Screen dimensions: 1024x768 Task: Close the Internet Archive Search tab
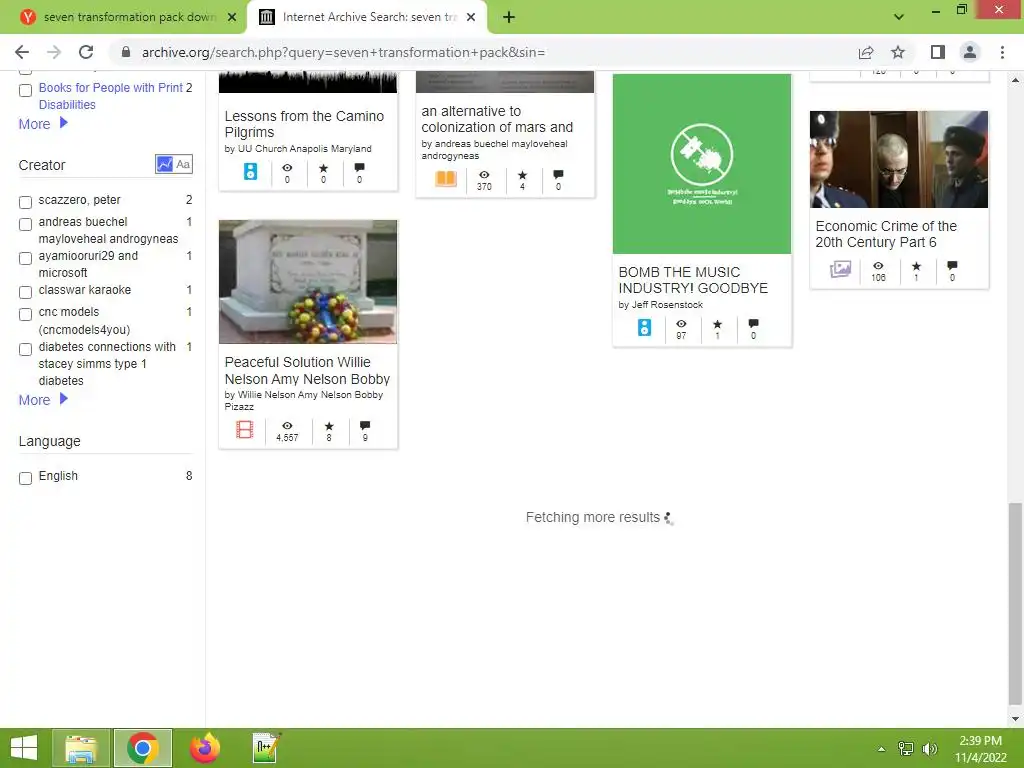[x=471, y=18]
